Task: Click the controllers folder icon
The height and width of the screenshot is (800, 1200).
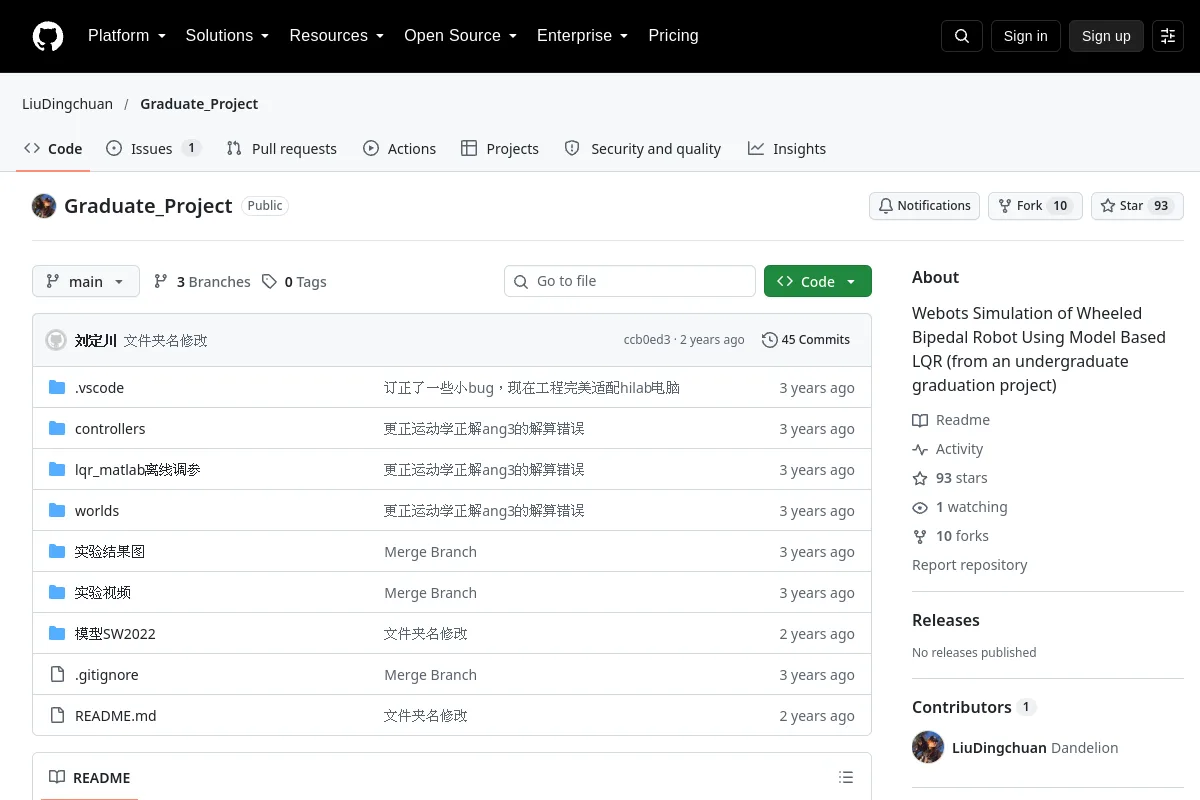Action: [57, 429]
